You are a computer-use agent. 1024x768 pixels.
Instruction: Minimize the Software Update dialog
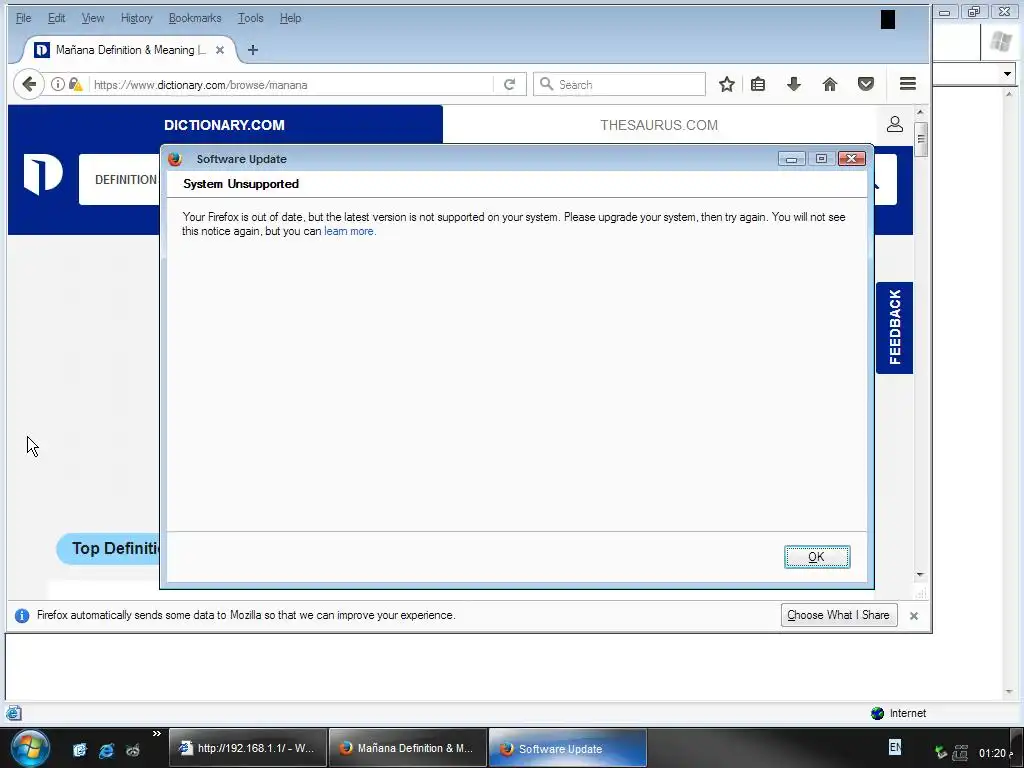[x=791, y=159]
